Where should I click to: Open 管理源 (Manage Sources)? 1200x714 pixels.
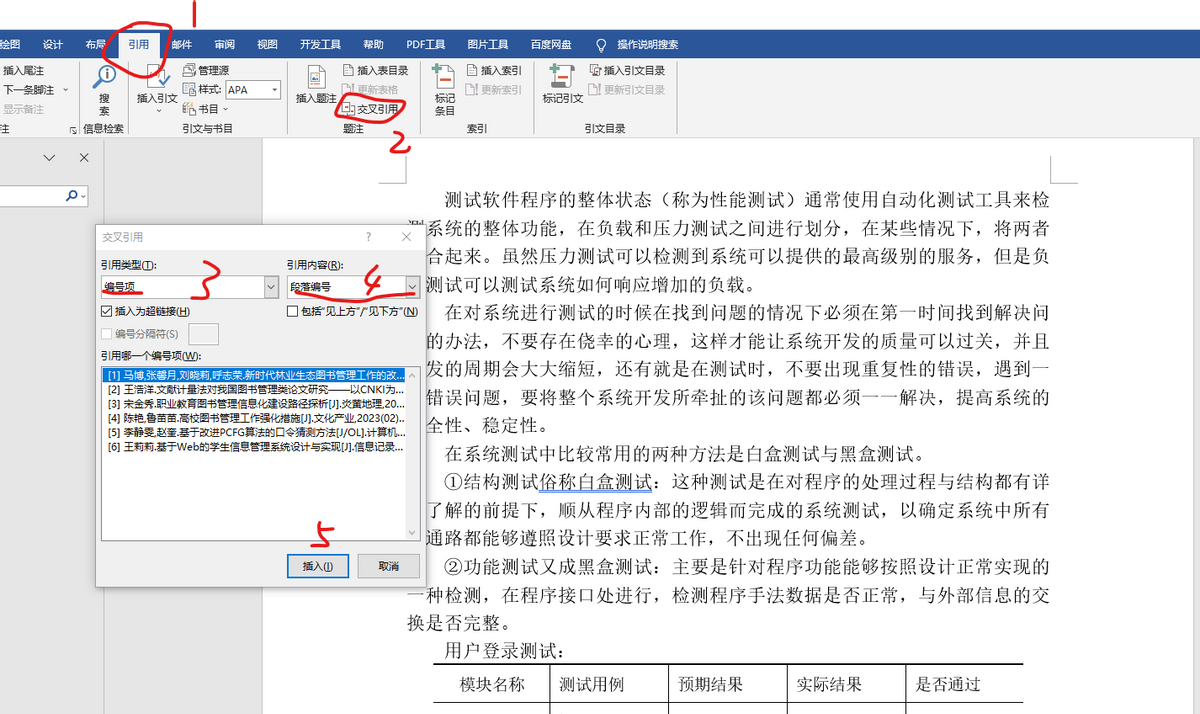(x=206, y=70)
